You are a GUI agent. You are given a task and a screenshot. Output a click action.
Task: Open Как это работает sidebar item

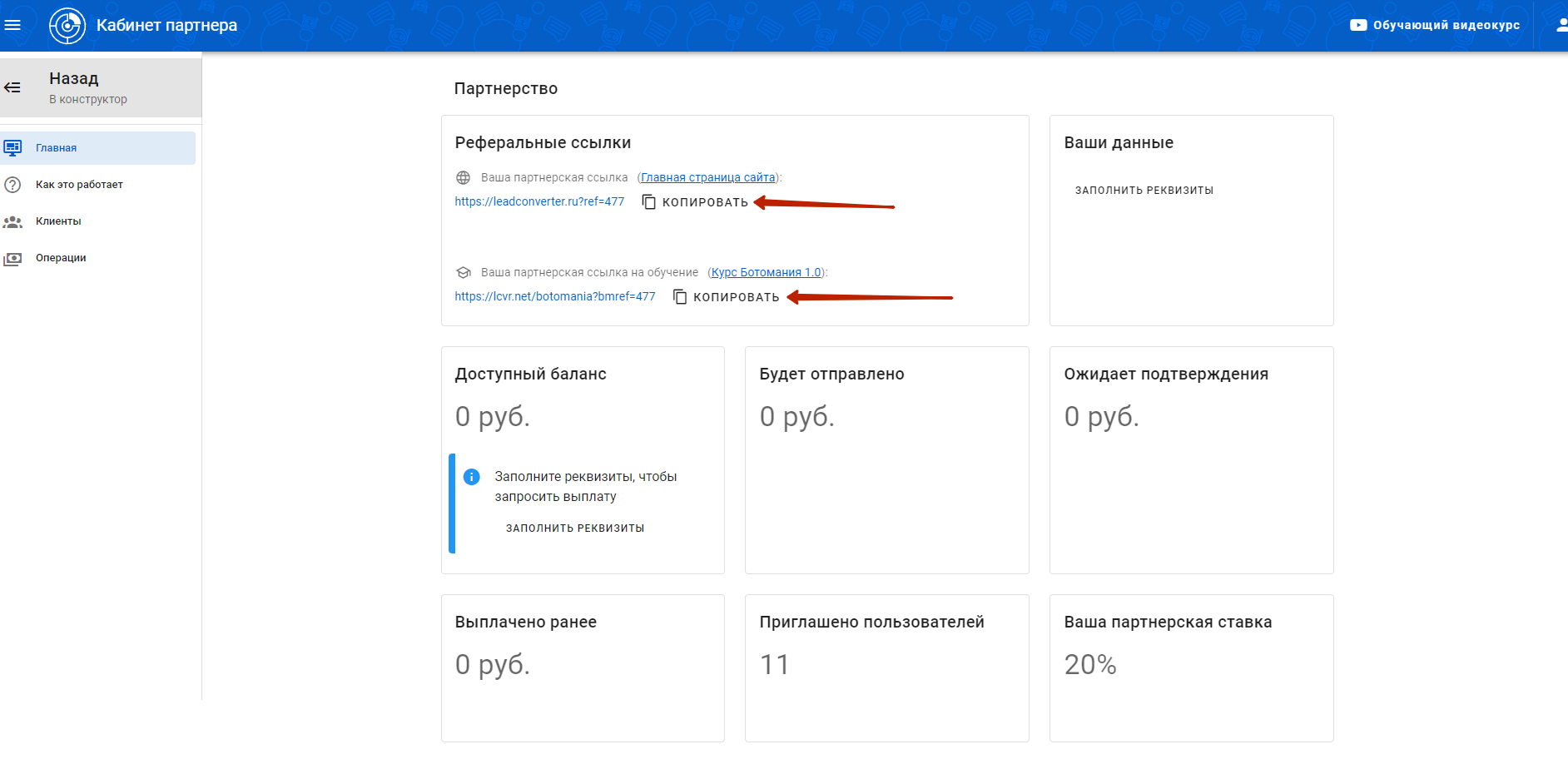pyautogui.click(x=79, y=185)
